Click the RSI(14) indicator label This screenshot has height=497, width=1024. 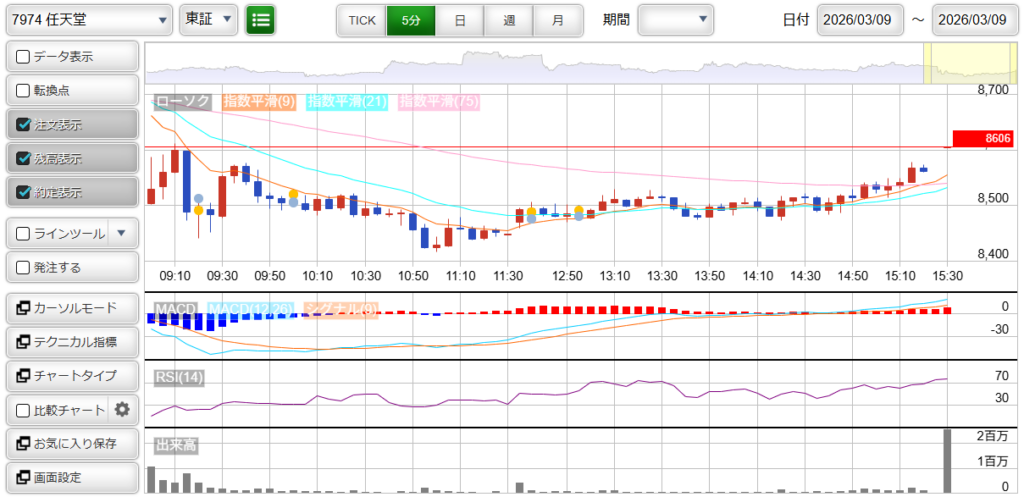click(179, 377)
